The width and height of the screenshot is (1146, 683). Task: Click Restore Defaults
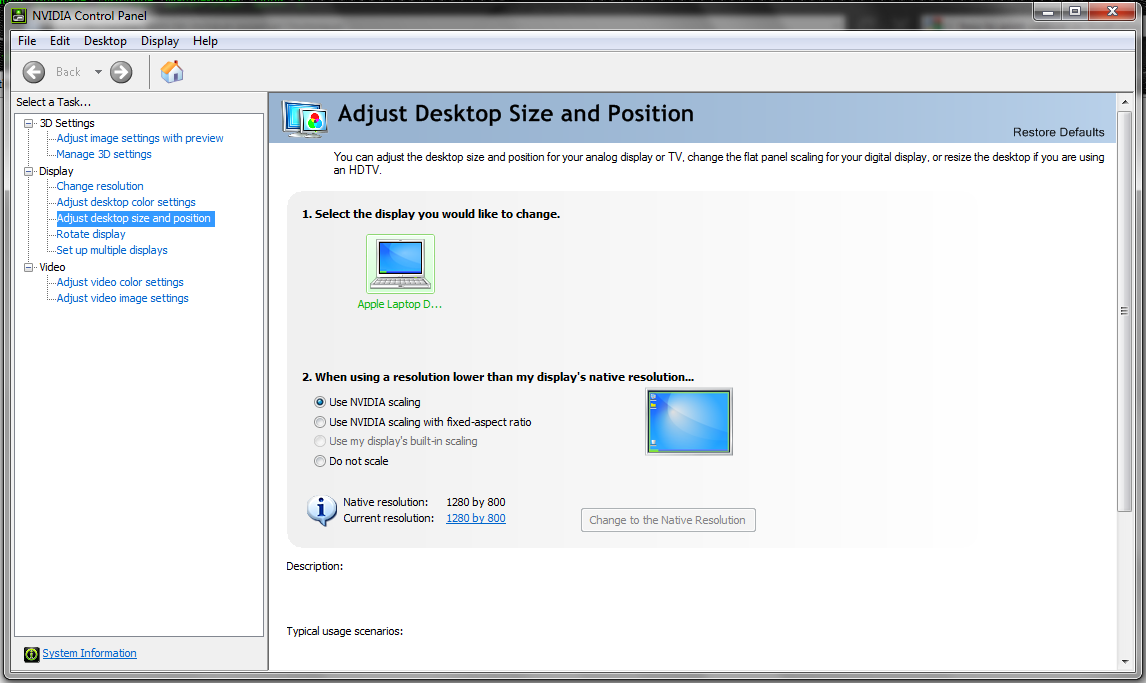(1058, 132)
